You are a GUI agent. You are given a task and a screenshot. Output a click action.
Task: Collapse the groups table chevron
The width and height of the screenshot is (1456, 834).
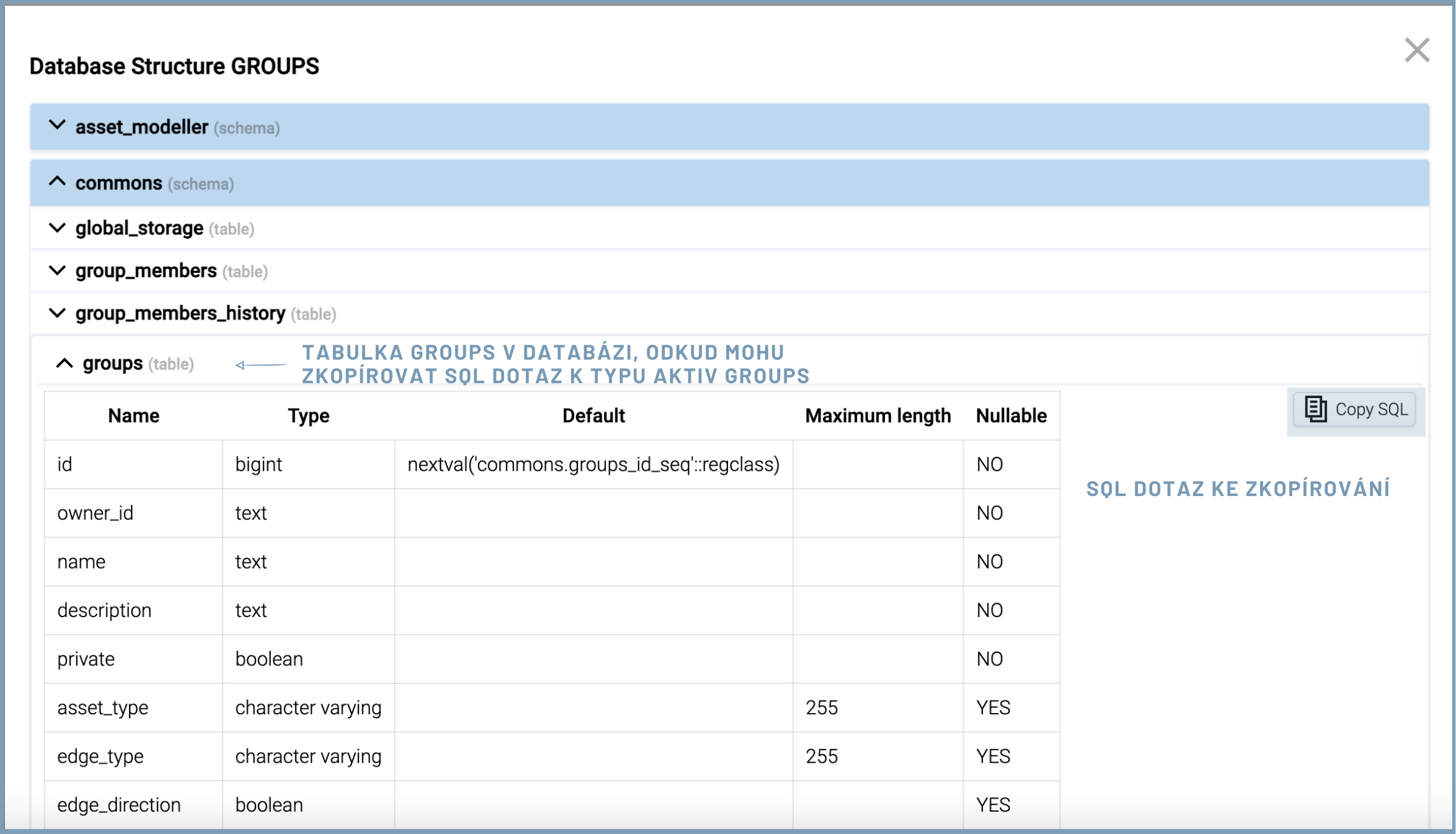(64, 363)
